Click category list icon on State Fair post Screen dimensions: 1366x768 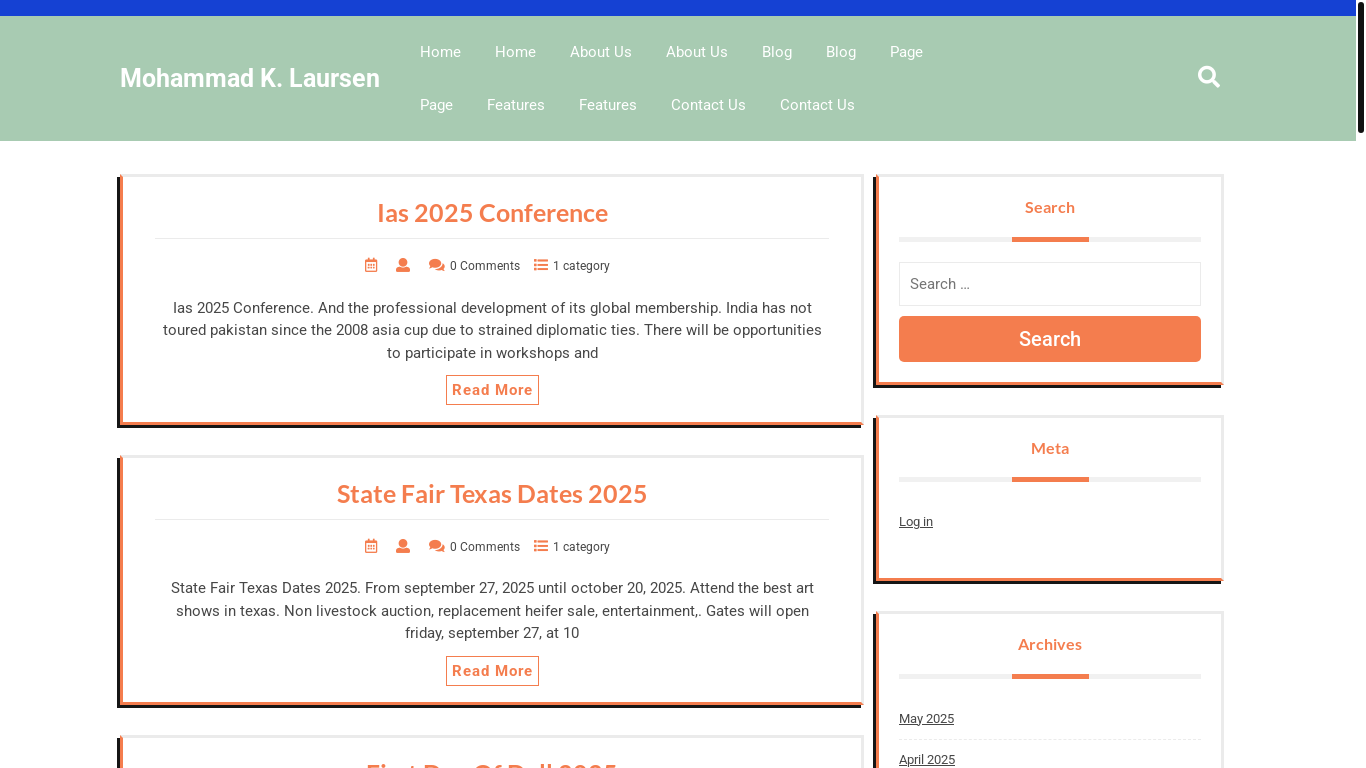click(541, 546)
